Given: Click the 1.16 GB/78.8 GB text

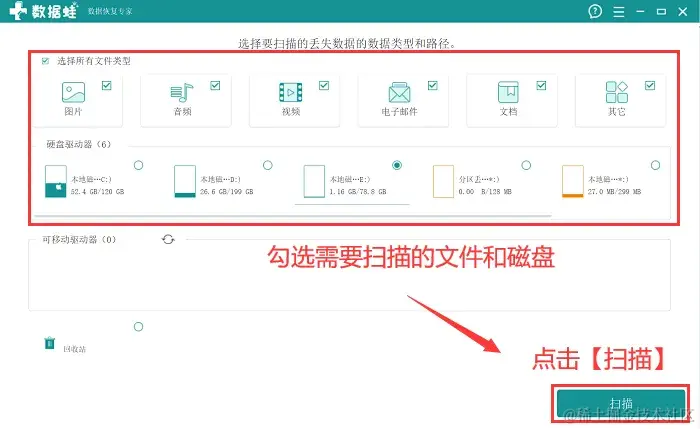Looking at the screenshot, I should point(358,192).
